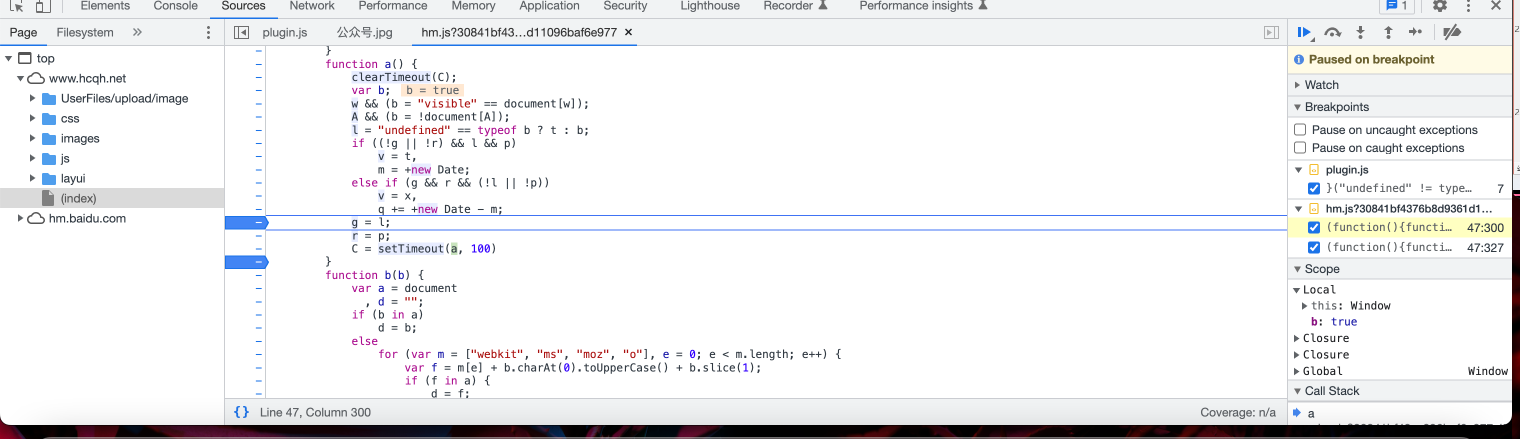
Task: Expand the first Closure scope entry
Action: (x=1298, y=339)
